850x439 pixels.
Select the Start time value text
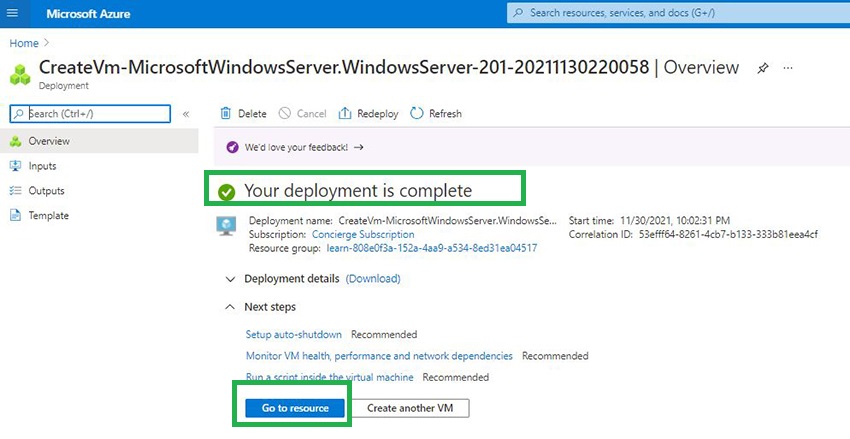click(675, 221)
